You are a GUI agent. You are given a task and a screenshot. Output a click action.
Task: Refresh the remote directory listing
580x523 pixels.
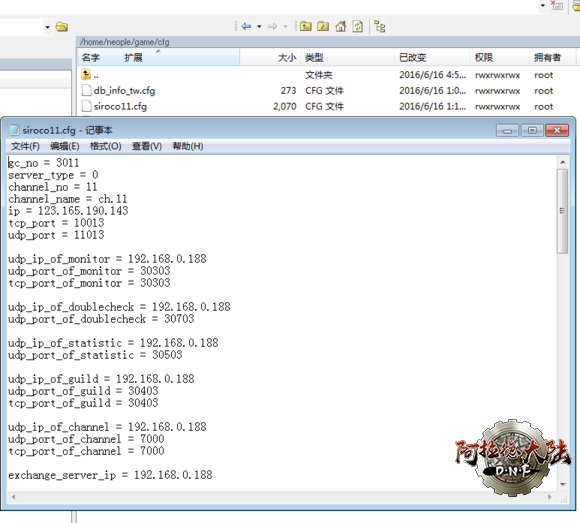(358, 26)
